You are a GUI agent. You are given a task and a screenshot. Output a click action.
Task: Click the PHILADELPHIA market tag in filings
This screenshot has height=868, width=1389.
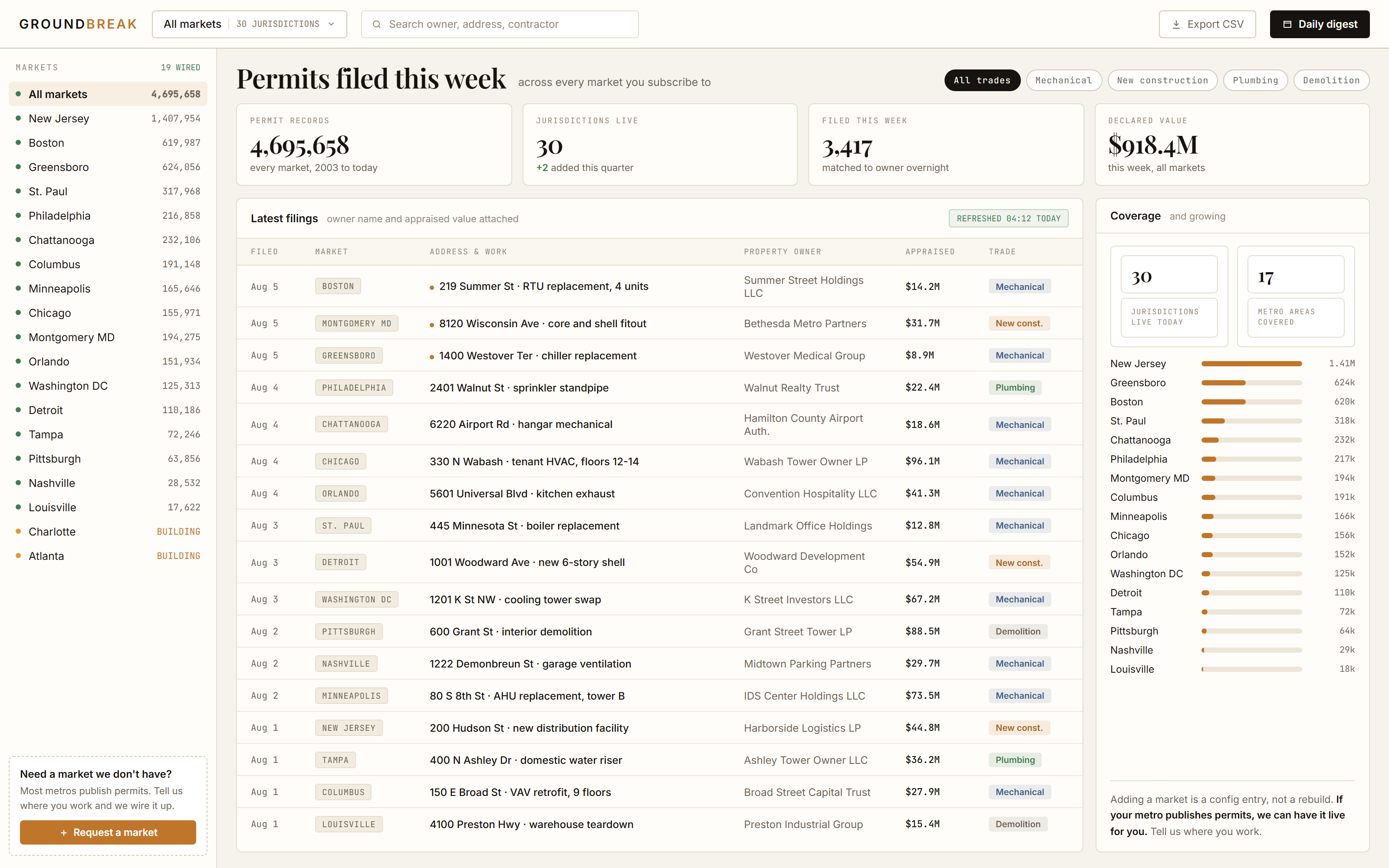tap(354, 388)
